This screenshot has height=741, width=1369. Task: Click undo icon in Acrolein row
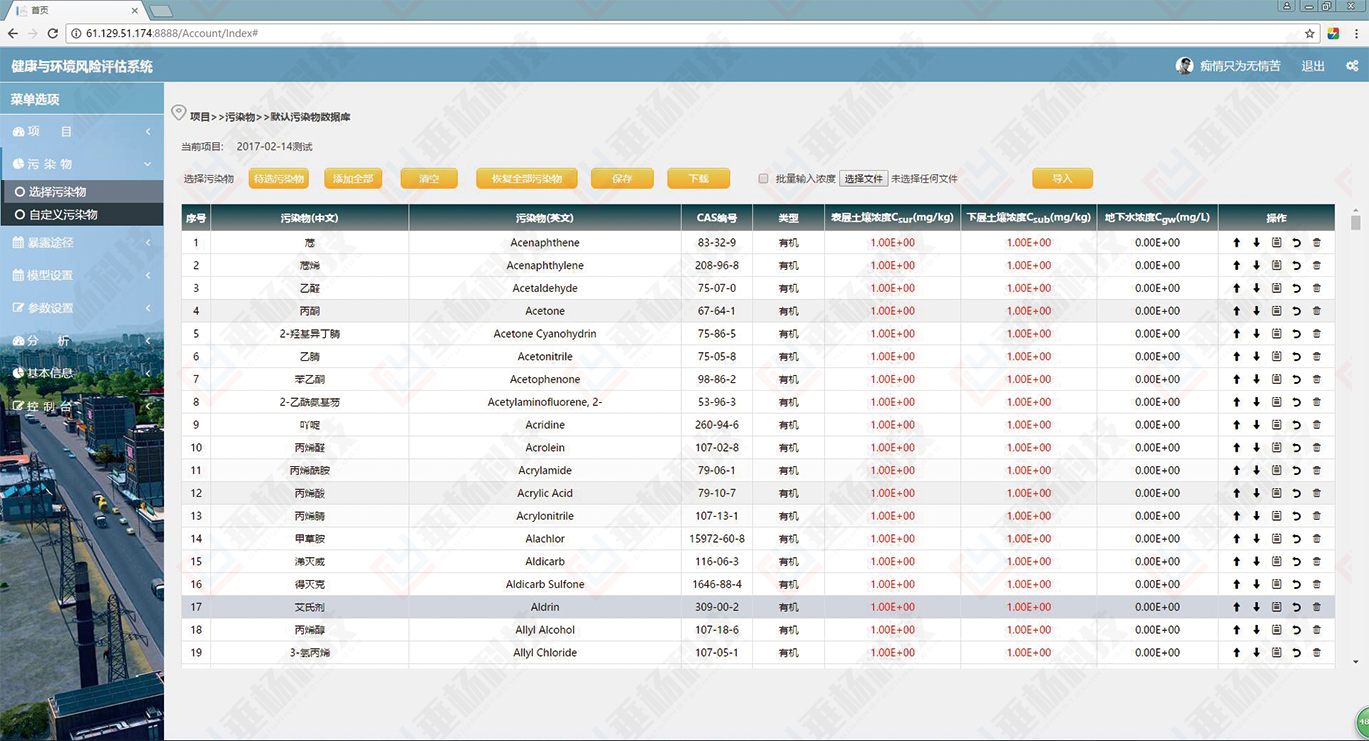1296,448
